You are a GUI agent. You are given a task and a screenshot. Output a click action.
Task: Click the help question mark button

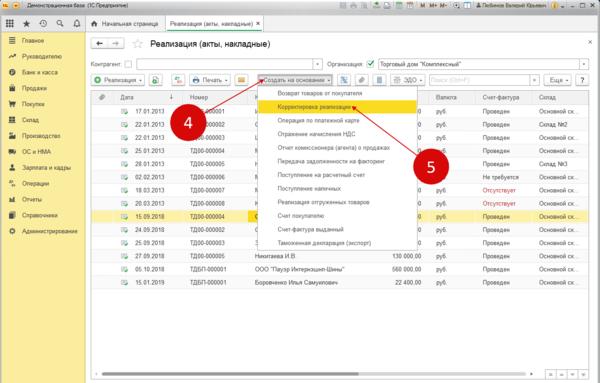click(x=582, y=80)
